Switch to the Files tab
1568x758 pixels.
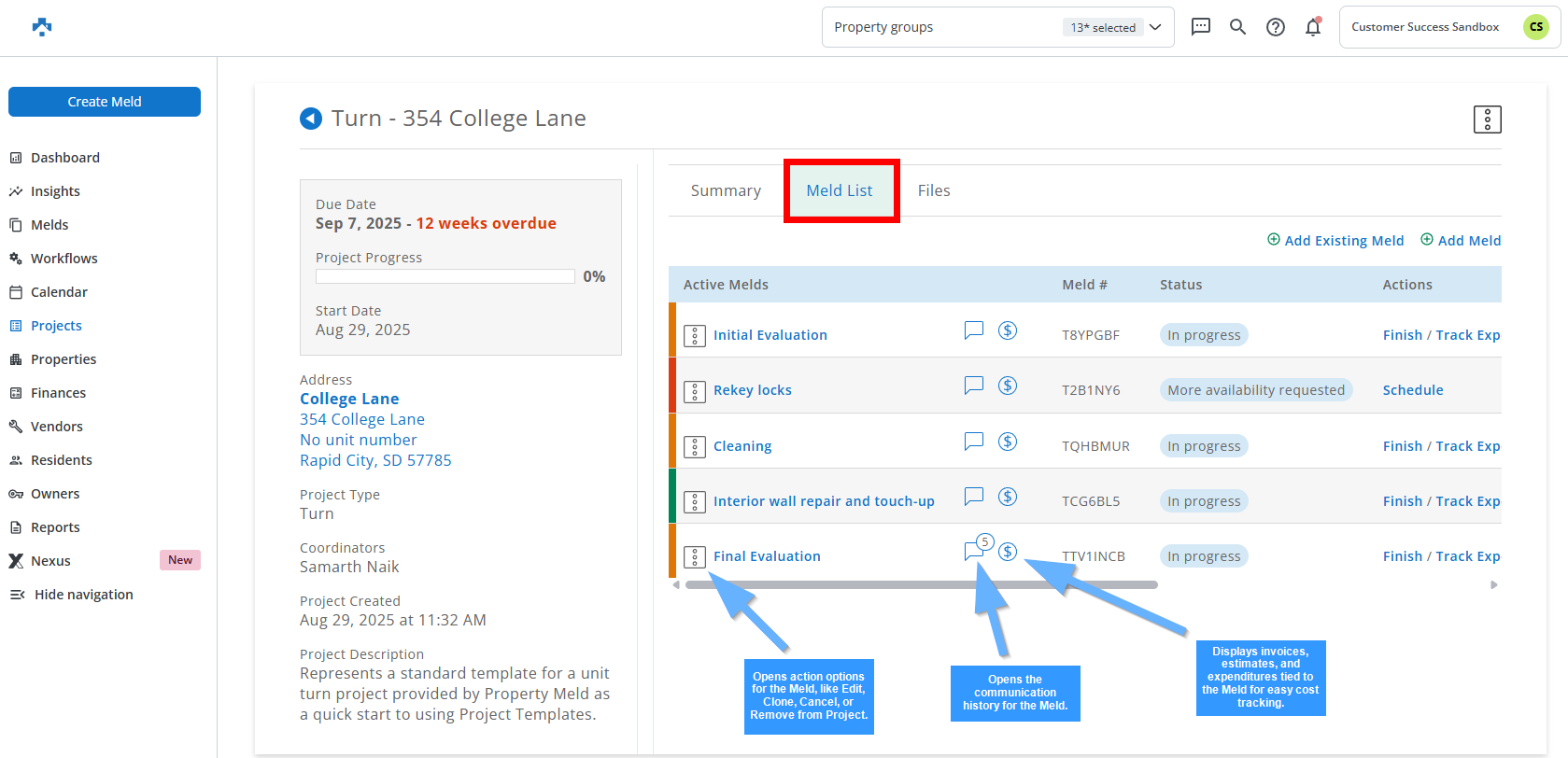tap(933, 190)
